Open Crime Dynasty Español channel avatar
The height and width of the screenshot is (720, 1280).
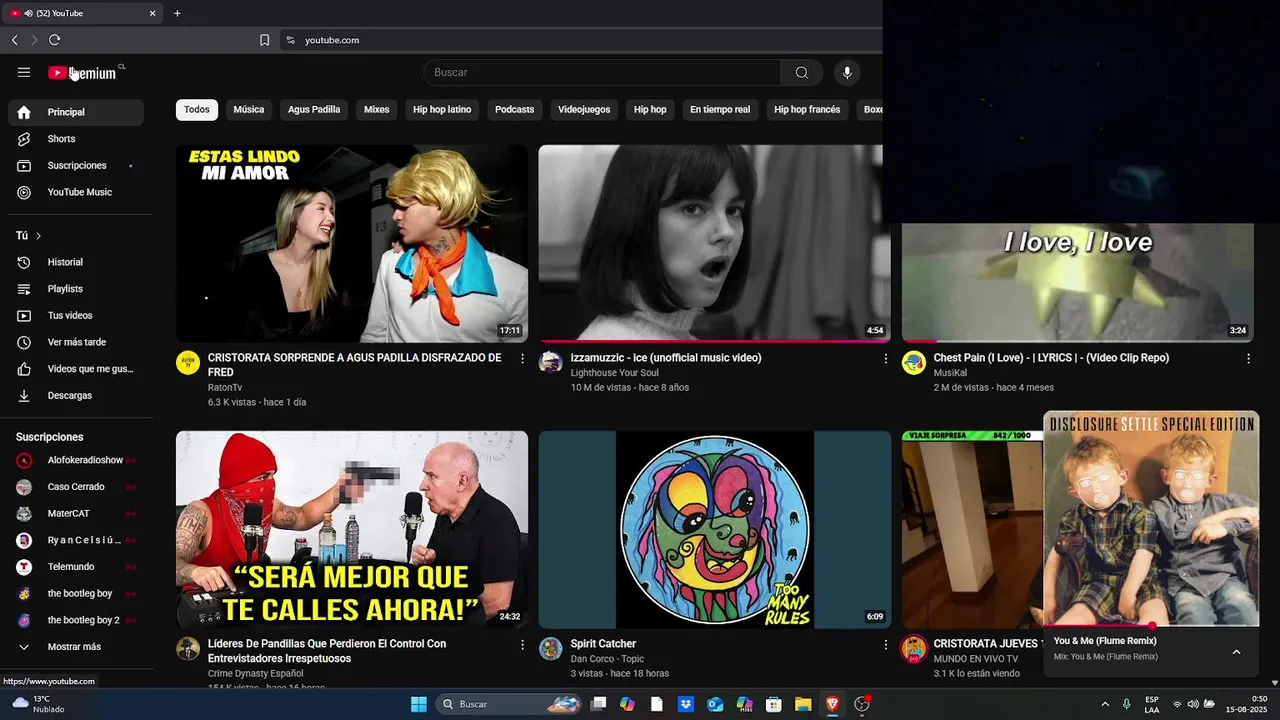coord(188,648)
